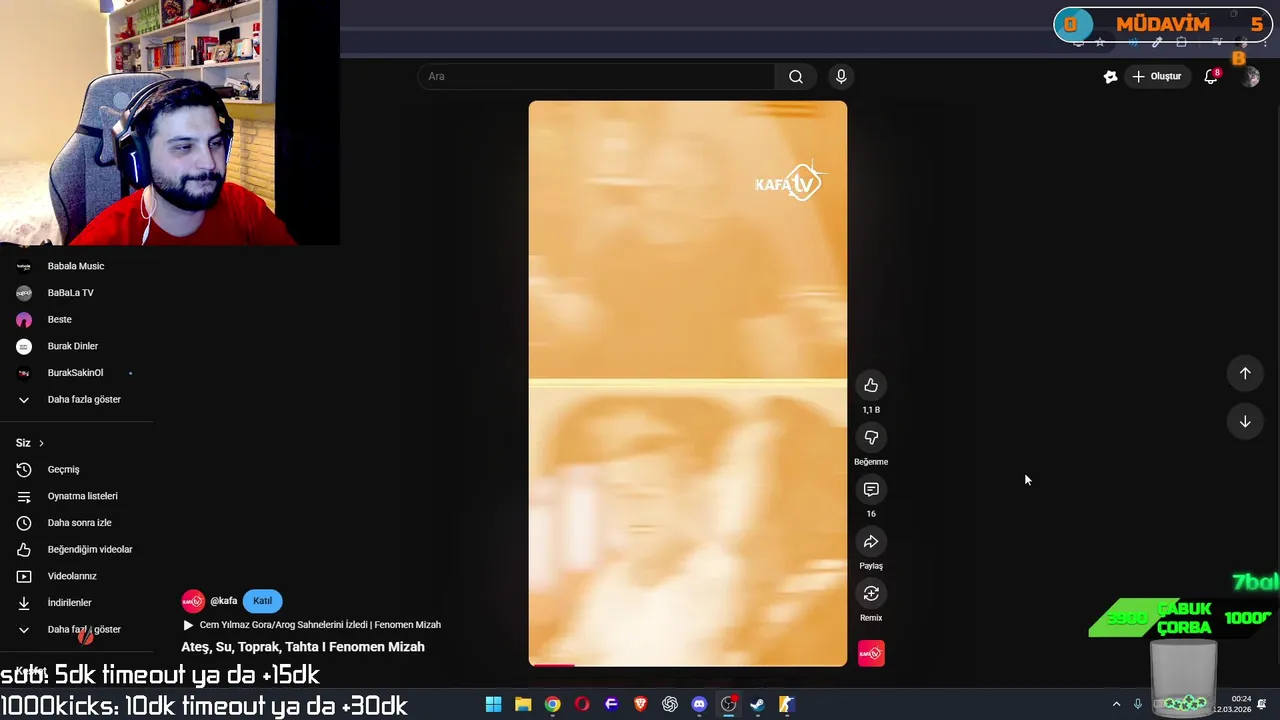Open the badge icon left of Oluştur

[1110, 76]
